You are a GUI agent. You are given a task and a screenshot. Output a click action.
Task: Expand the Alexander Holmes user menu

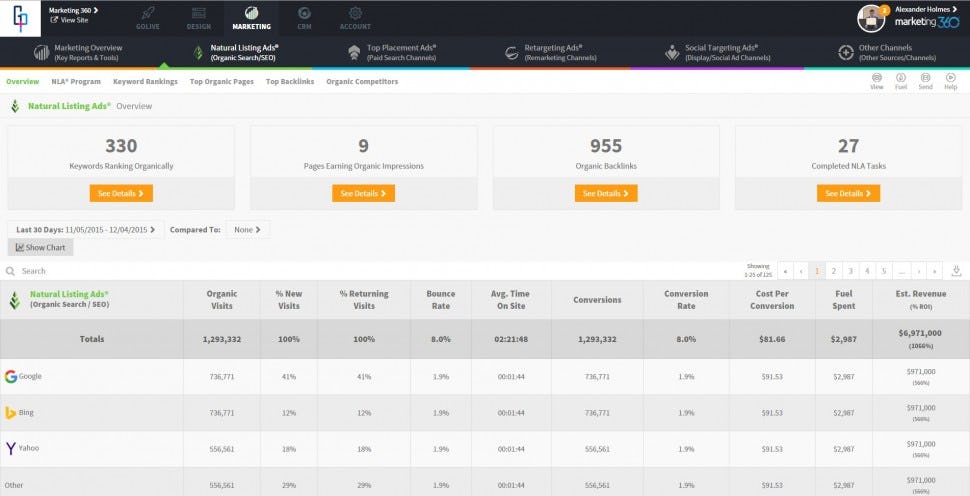tap(926, 9)
